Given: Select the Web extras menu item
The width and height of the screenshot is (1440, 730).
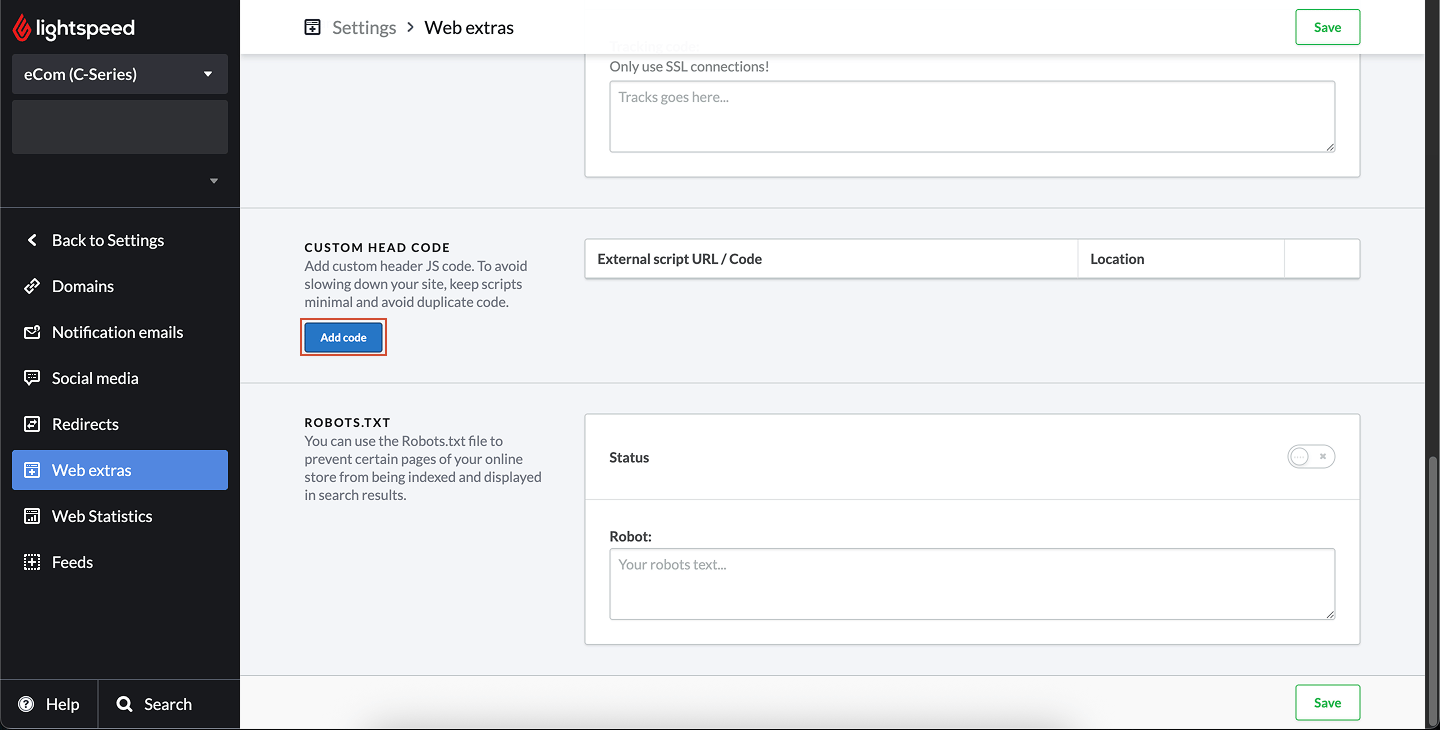Looking at the screenshot, I should 120,470.
